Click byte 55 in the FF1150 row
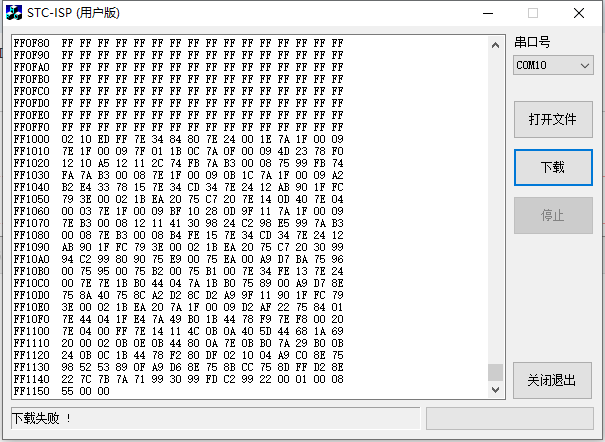Image resolution: width=605 pixels, height=442 pixels. (x=67, y=391)
